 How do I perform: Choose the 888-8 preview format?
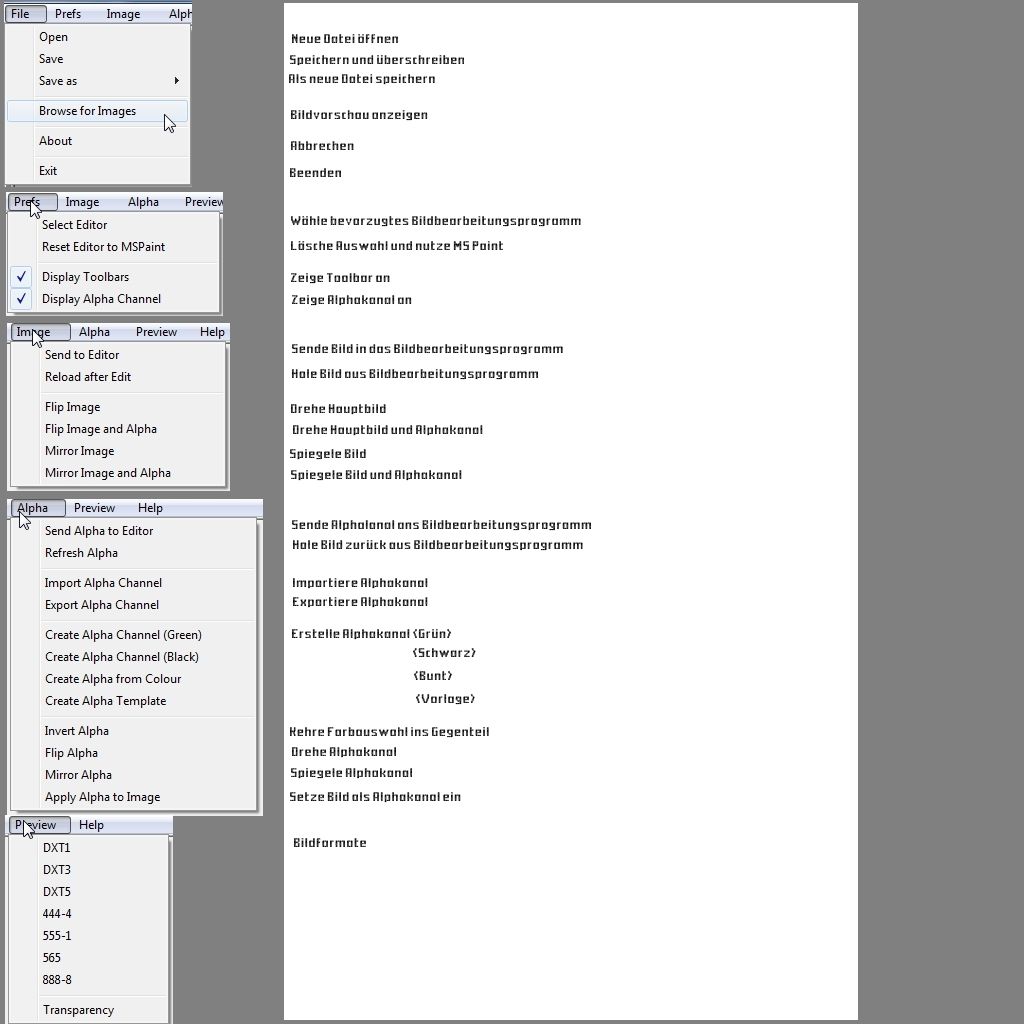pos(57,980)
